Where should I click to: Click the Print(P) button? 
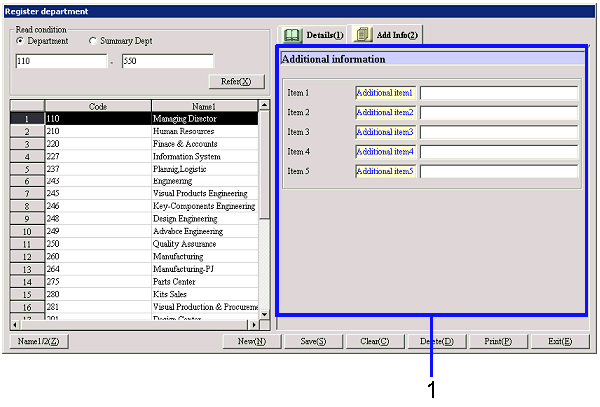pyautogui.click(x=497, y=341)
